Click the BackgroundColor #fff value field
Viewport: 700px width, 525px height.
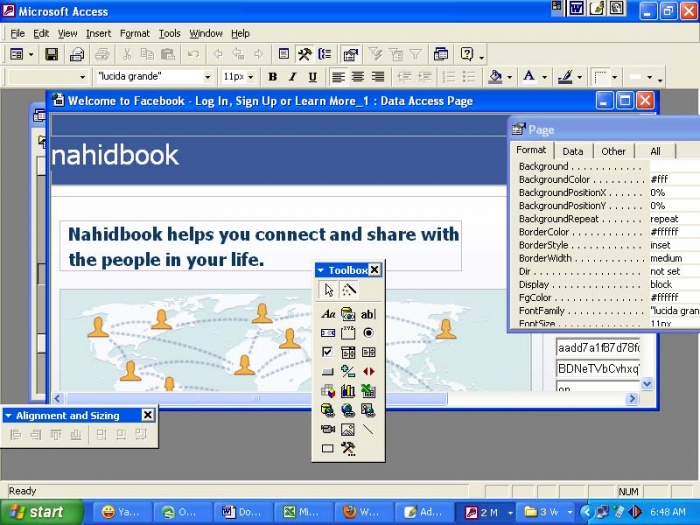tap(675, 179)
